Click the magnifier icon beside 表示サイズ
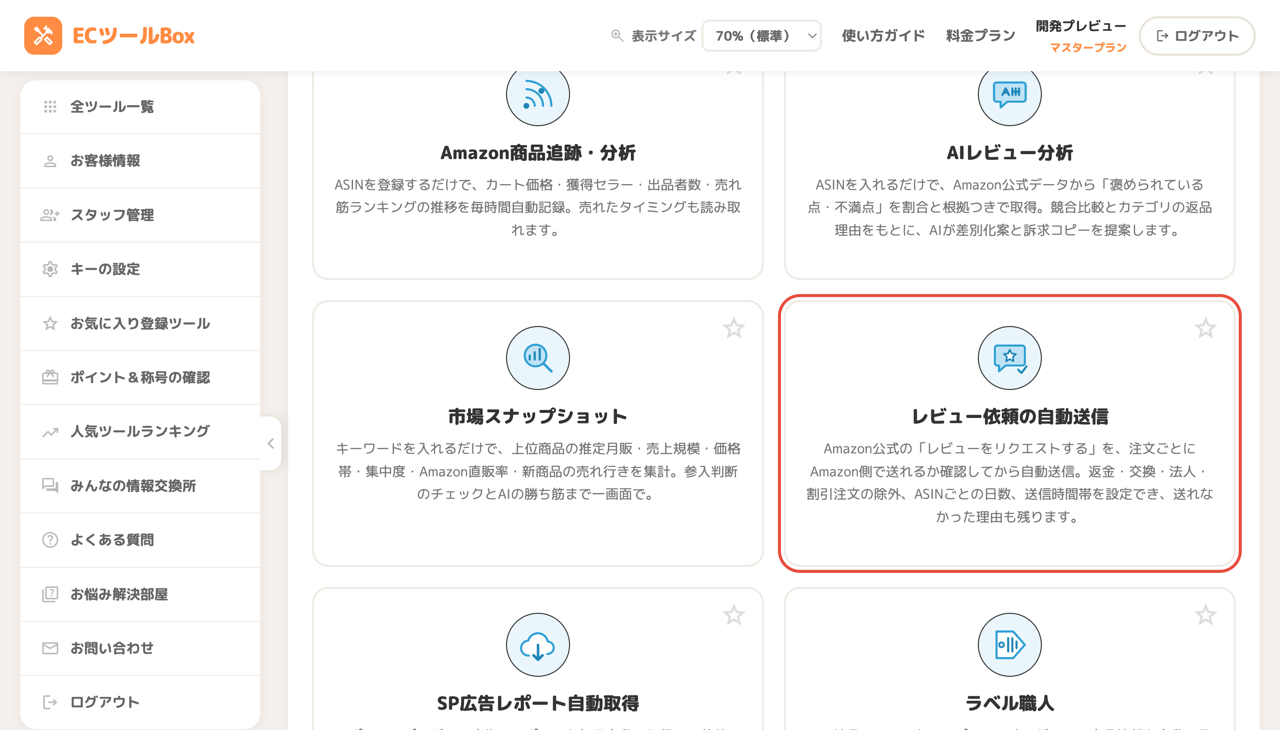 pos(617,36)
